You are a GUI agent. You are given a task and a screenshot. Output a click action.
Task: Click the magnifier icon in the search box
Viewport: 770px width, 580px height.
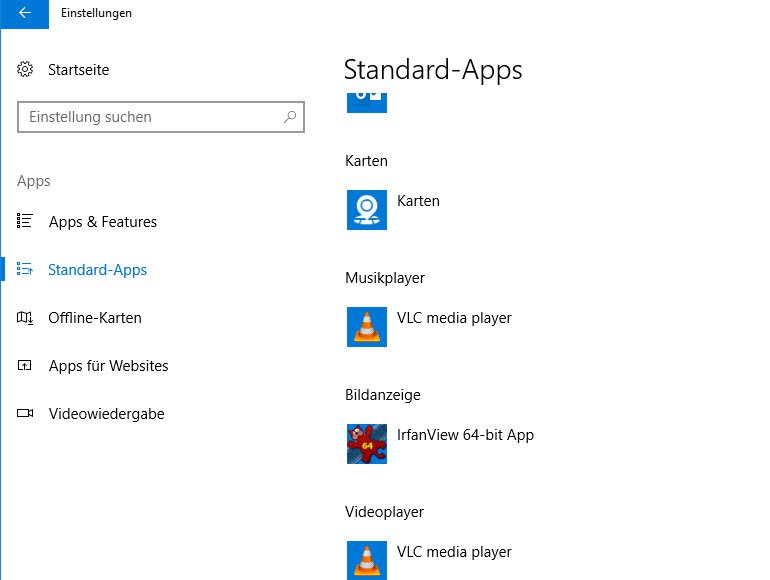pyautogui.click(x=290, y=117)
